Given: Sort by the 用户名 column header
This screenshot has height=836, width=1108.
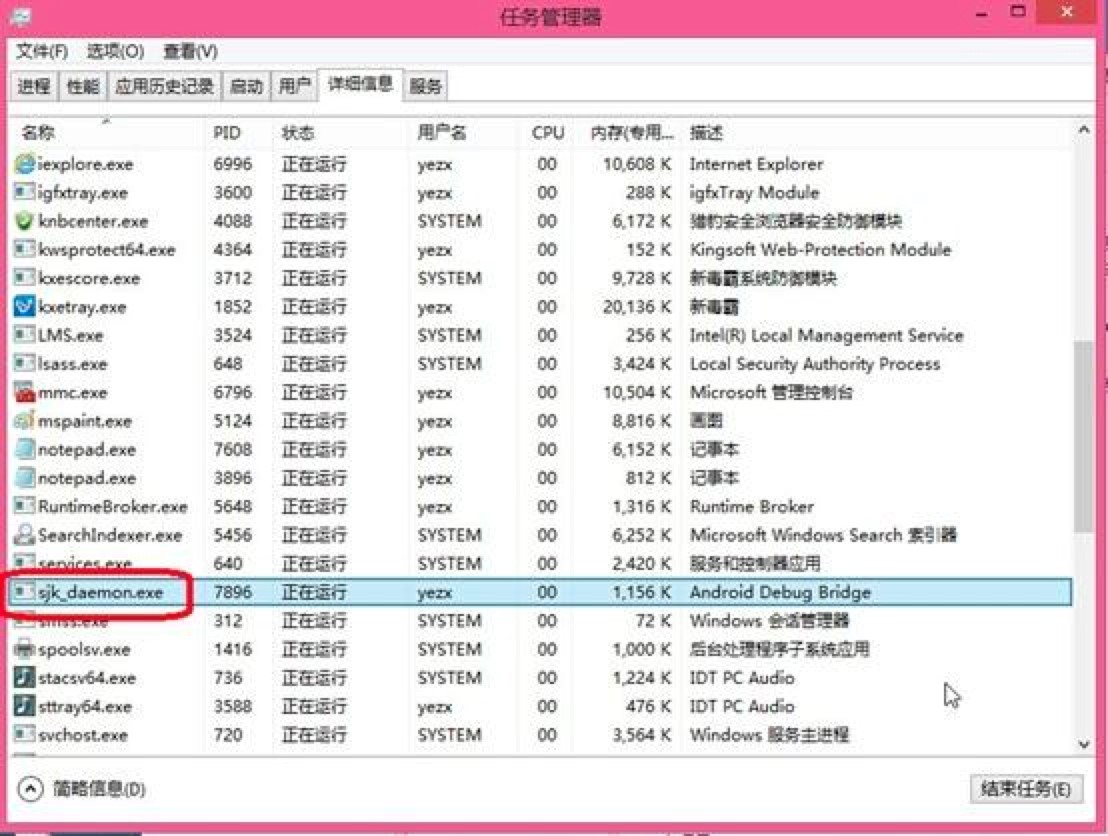Looking at the screenshot, I should coord(464,132).
